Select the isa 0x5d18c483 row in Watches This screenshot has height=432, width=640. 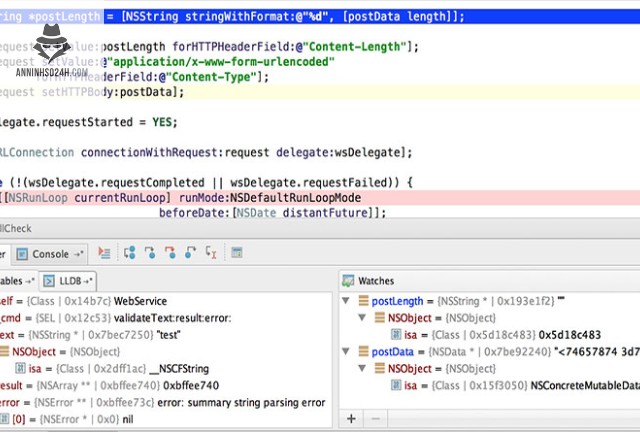(489, 335)
